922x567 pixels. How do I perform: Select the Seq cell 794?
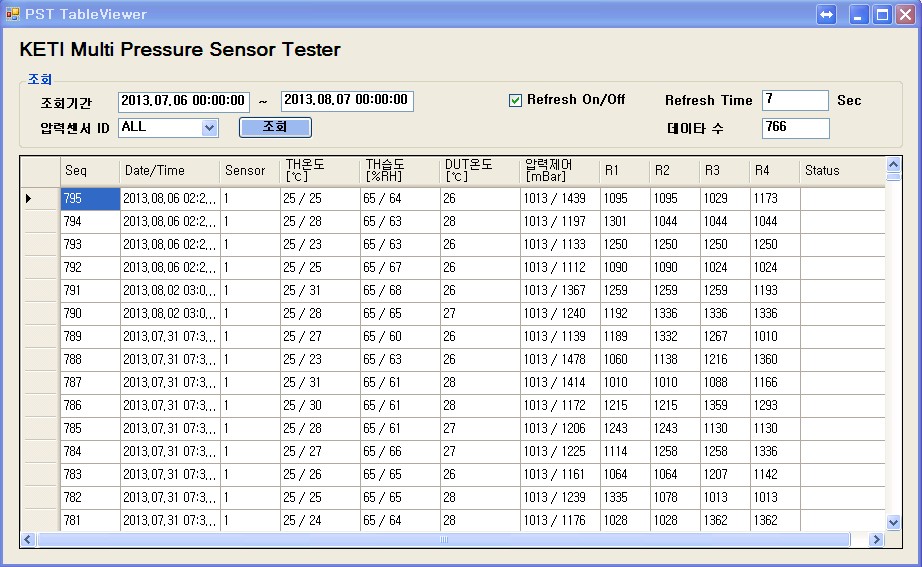point(90,222)
